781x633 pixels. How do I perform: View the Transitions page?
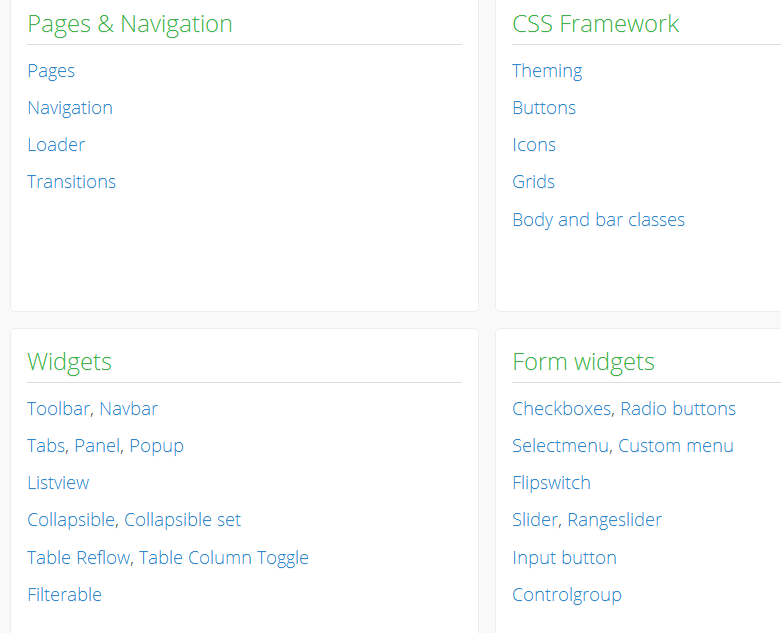[71, 182]
